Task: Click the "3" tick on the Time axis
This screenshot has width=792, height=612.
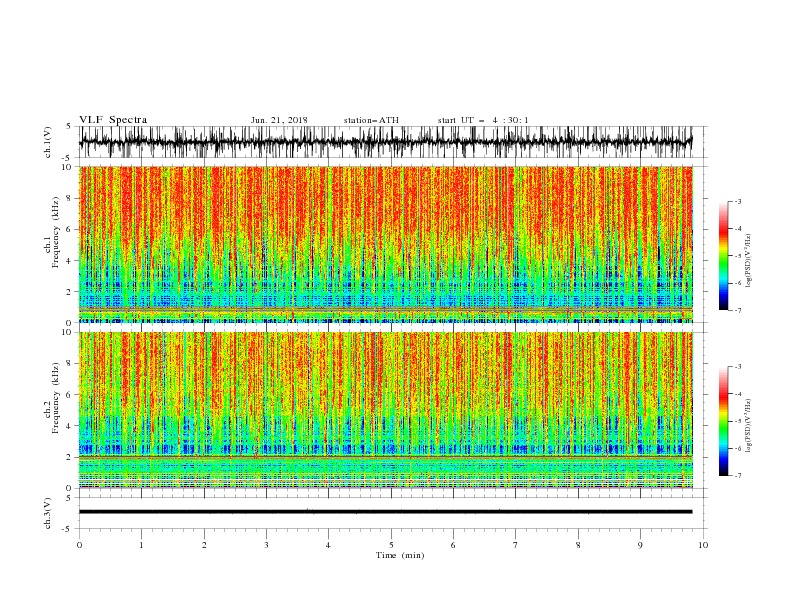Action: coord(266,545)
